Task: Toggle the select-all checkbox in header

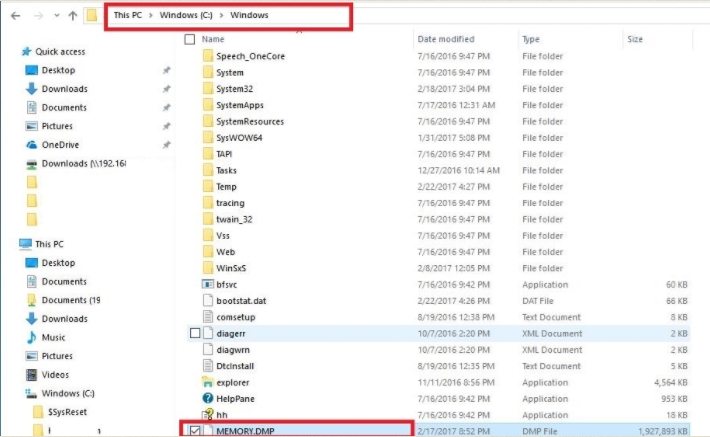Action: click(189, 39)
